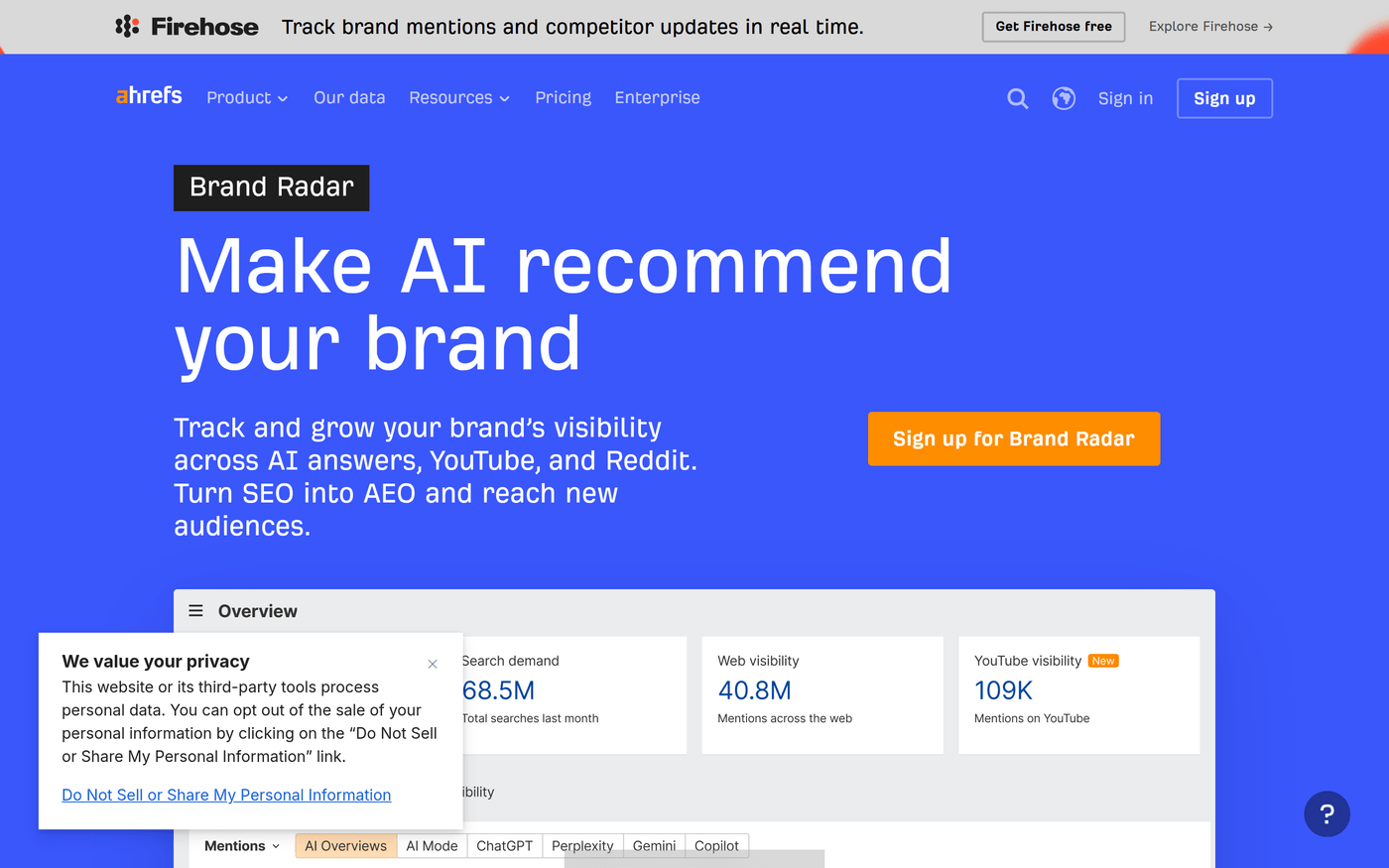This screenshot has width=1389, height=868.
Task: Click 'Make AI recommend your brand' headline
Action: [564, 306]
